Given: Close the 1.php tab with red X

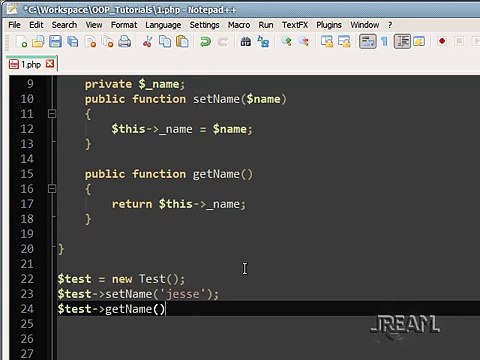Looking at the screenshot, I should (x=50, y=64).
